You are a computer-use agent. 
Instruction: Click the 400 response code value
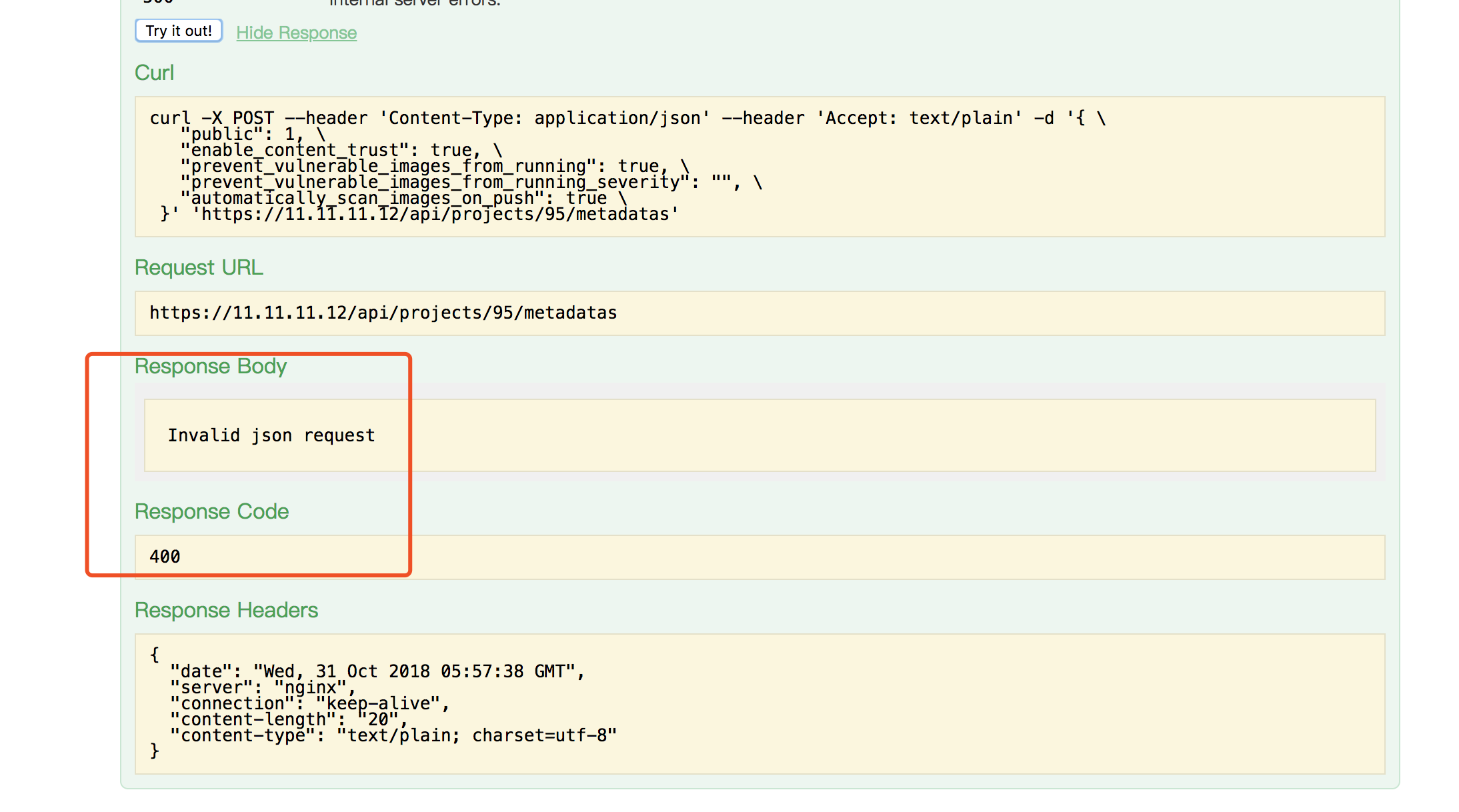[165, 557]
